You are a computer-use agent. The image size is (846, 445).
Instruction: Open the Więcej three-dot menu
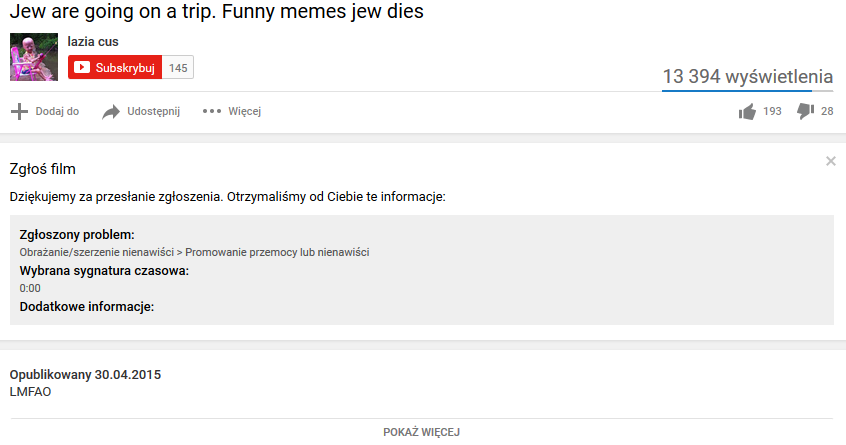click(211, 112)
